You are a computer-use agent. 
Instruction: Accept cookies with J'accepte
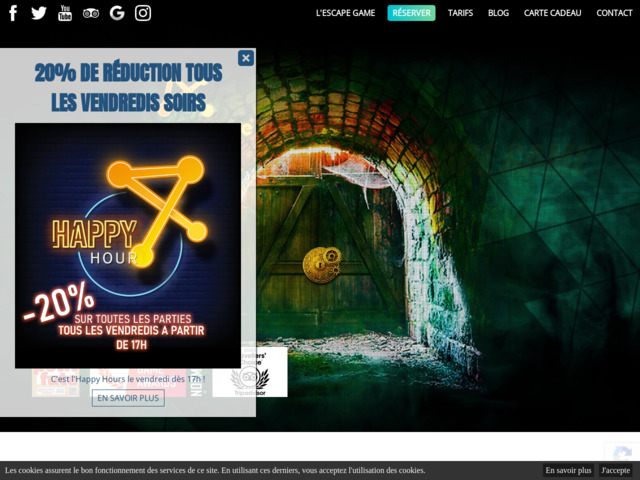coord(616,470)
